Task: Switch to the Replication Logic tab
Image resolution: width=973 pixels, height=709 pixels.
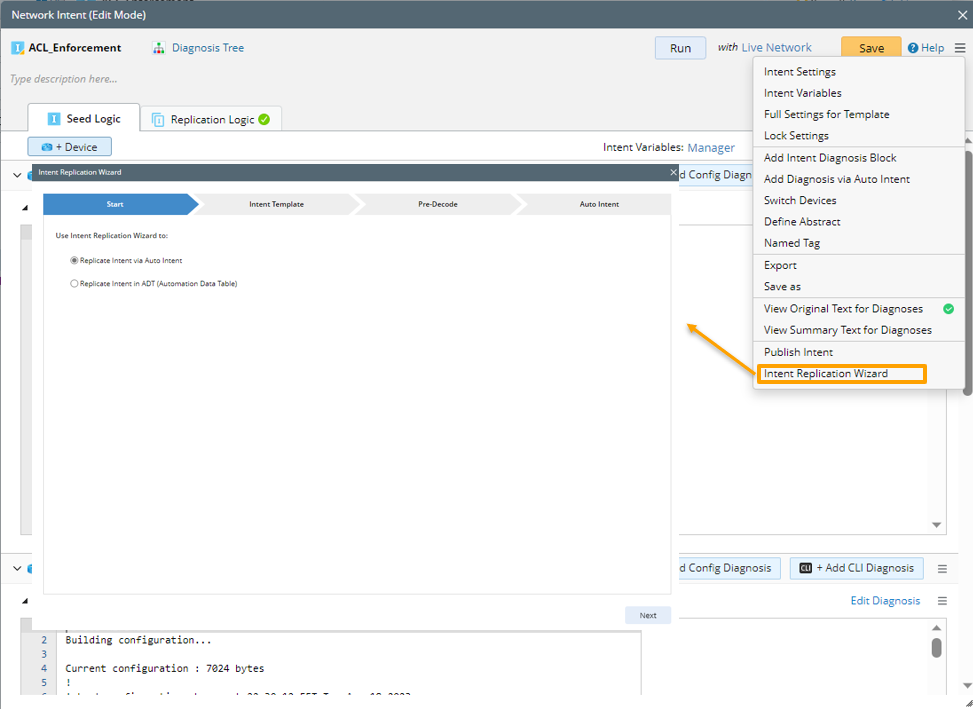Action: click(x=211, y=119)
